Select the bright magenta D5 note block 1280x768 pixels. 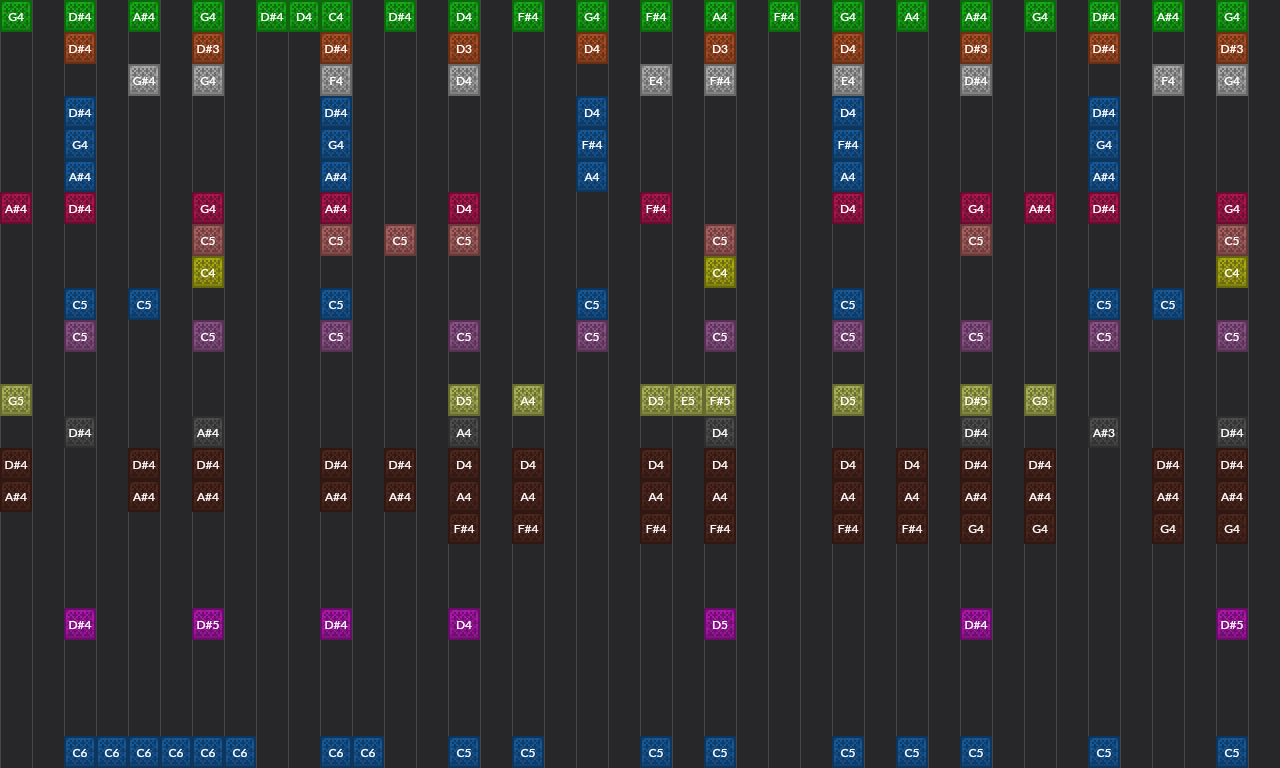pyautogui.click(x=720, y=624)
